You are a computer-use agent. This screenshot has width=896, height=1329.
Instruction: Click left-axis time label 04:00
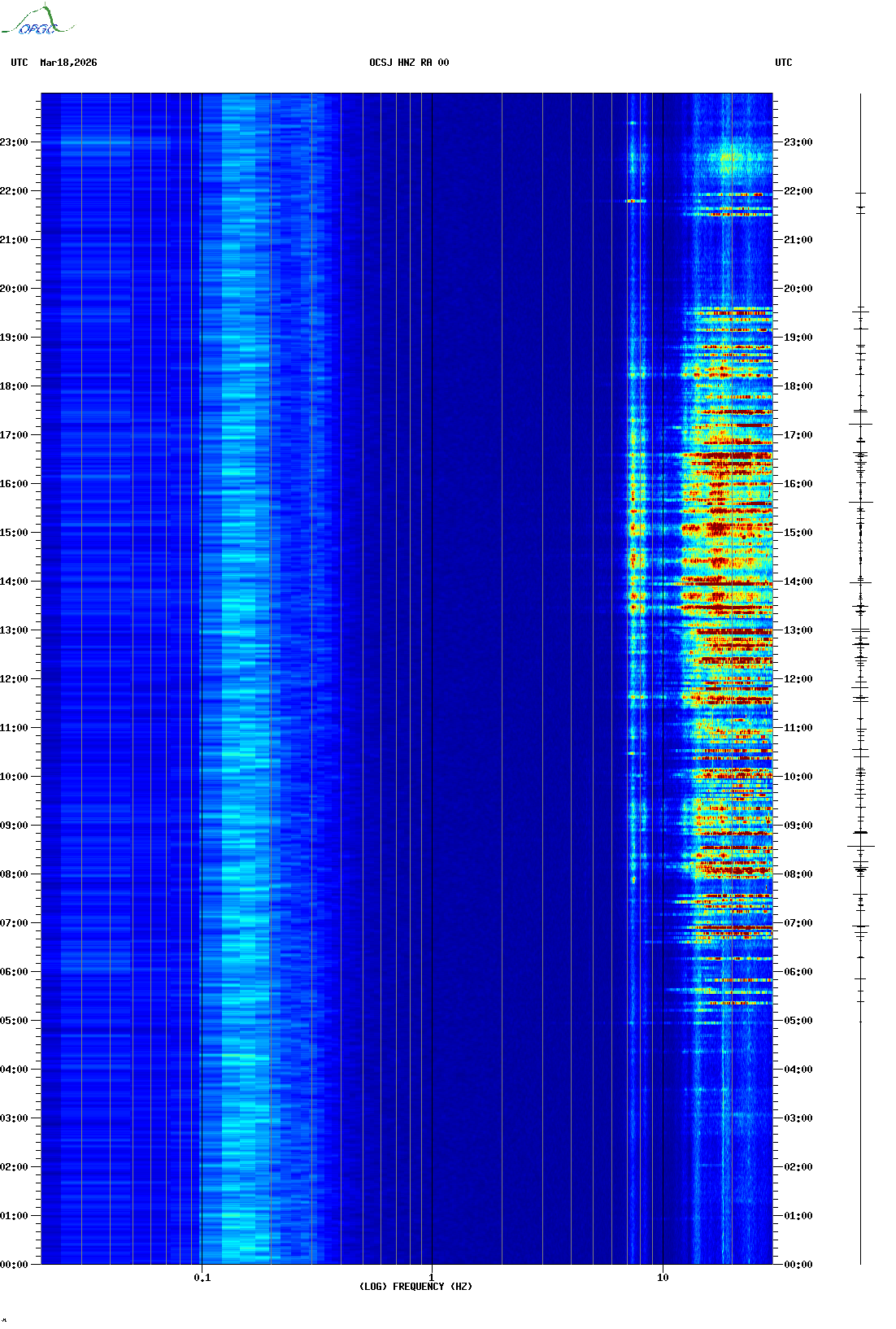click(x=14, y=1070)
